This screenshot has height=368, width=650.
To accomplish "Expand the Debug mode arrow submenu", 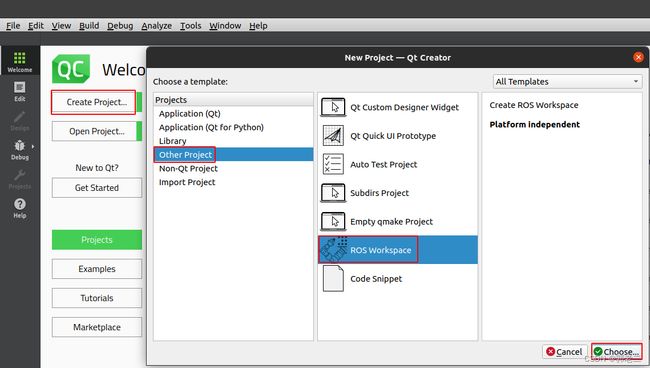I will tap(33, 146).
